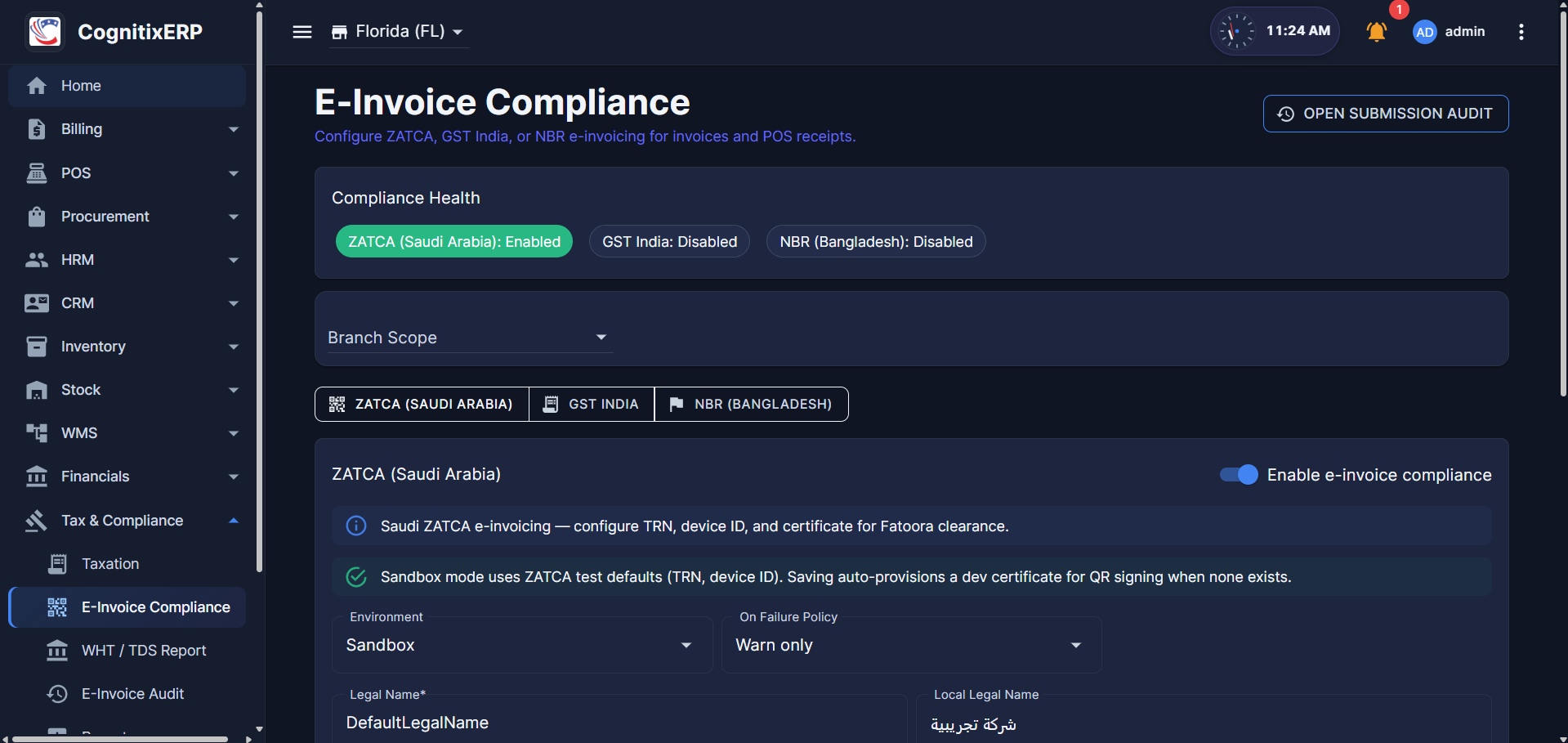1568x743 pixels.
Task: Click the analog clock widget
Action: pyautogui.click(x=1236, y=32)
